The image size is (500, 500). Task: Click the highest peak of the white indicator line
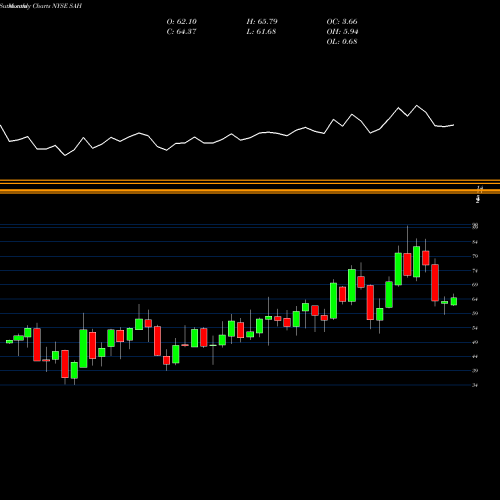[417, 106]
